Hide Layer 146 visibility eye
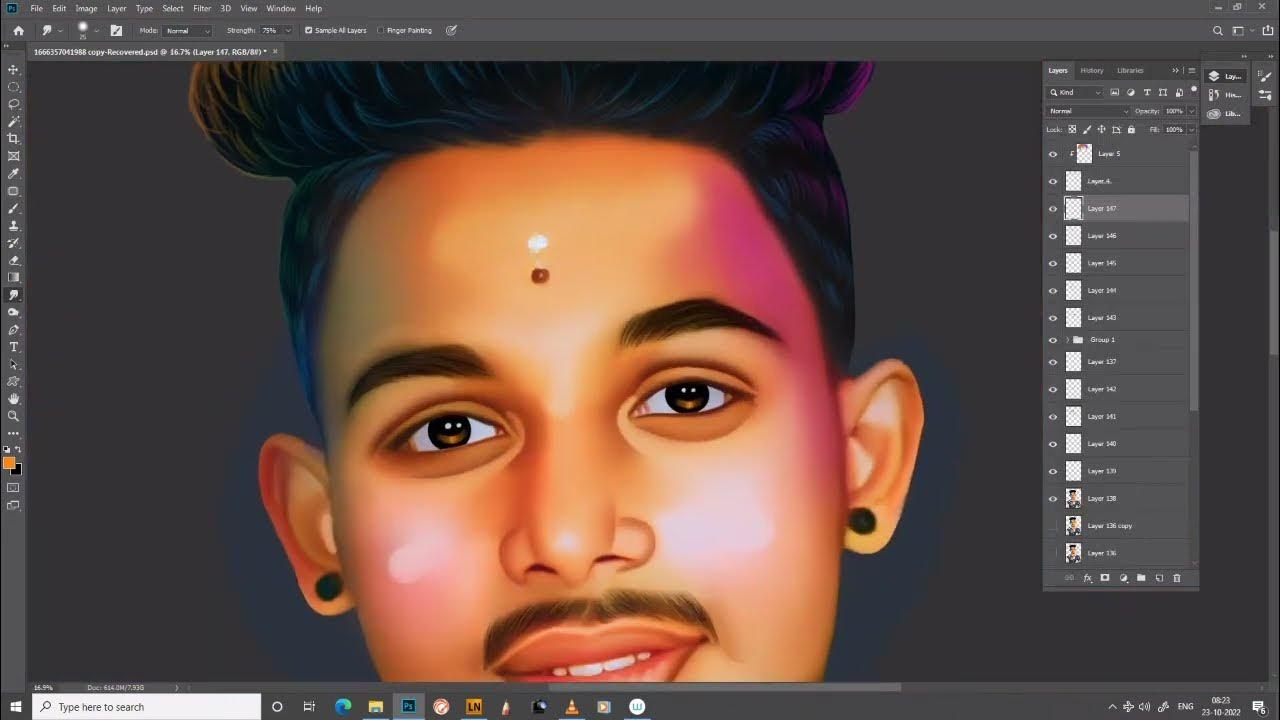 (1053, 236)
